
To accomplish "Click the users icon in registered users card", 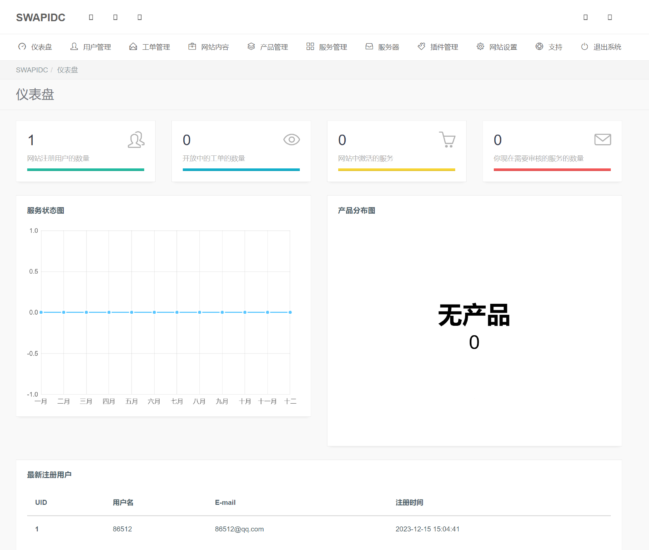I will [x=136, y=140].
